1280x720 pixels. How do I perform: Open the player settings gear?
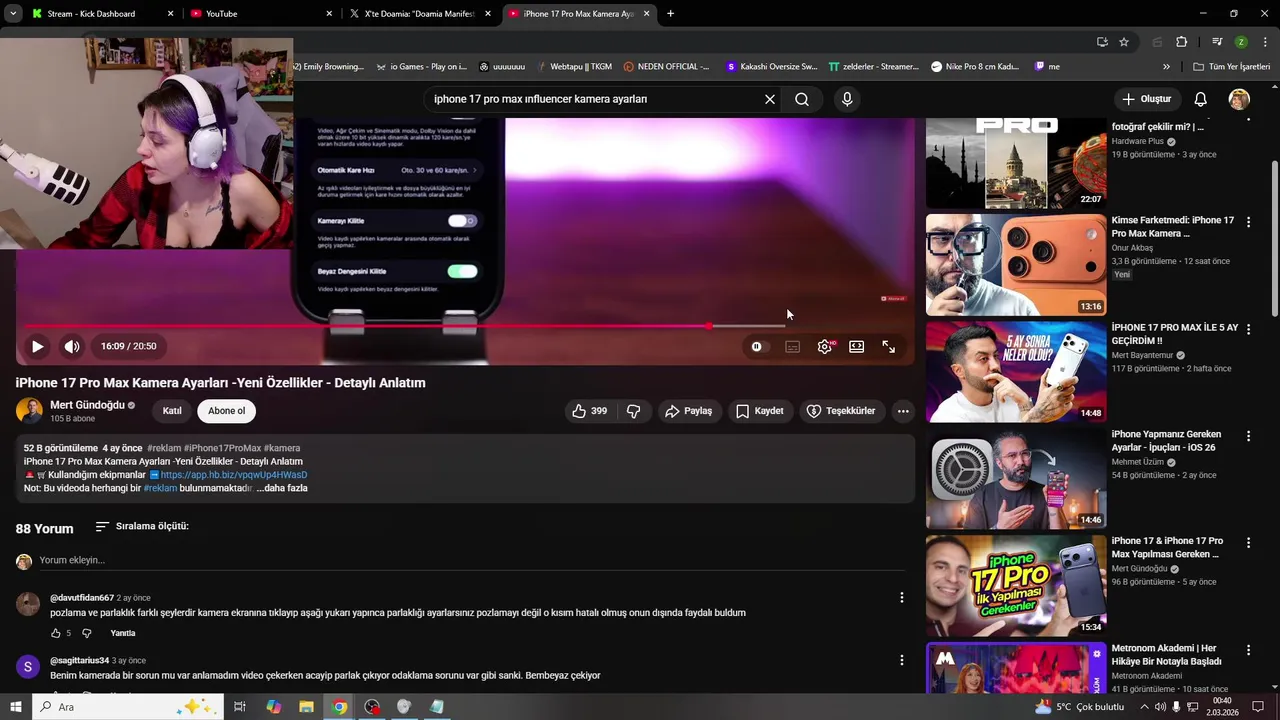tap(825, 346)
